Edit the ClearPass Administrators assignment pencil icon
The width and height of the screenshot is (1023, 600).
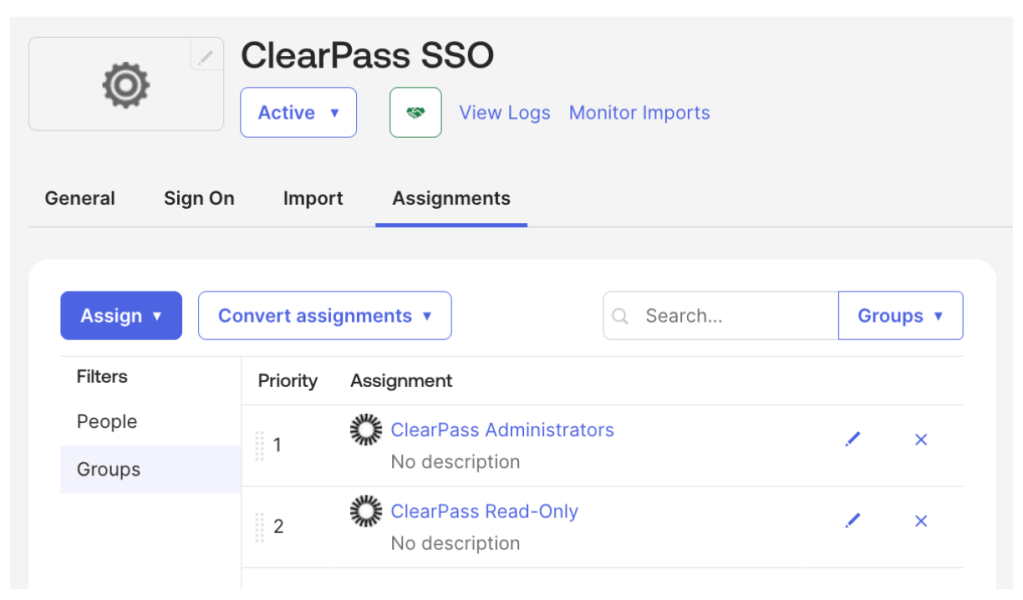852,440
